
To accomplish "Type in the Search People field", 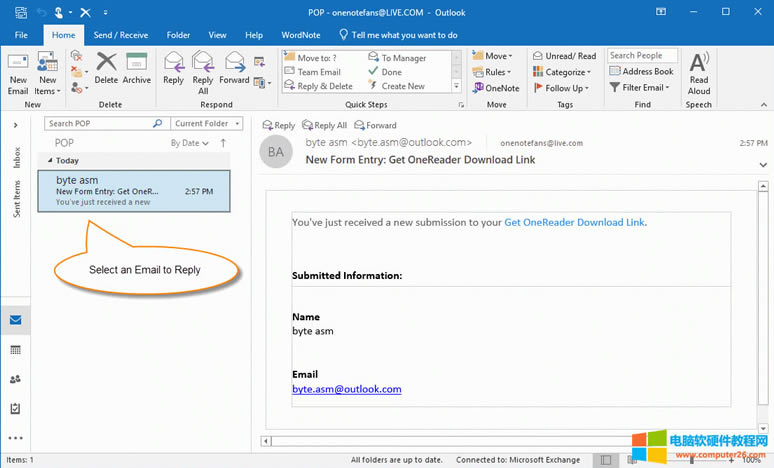I will [x=641, y=56].
